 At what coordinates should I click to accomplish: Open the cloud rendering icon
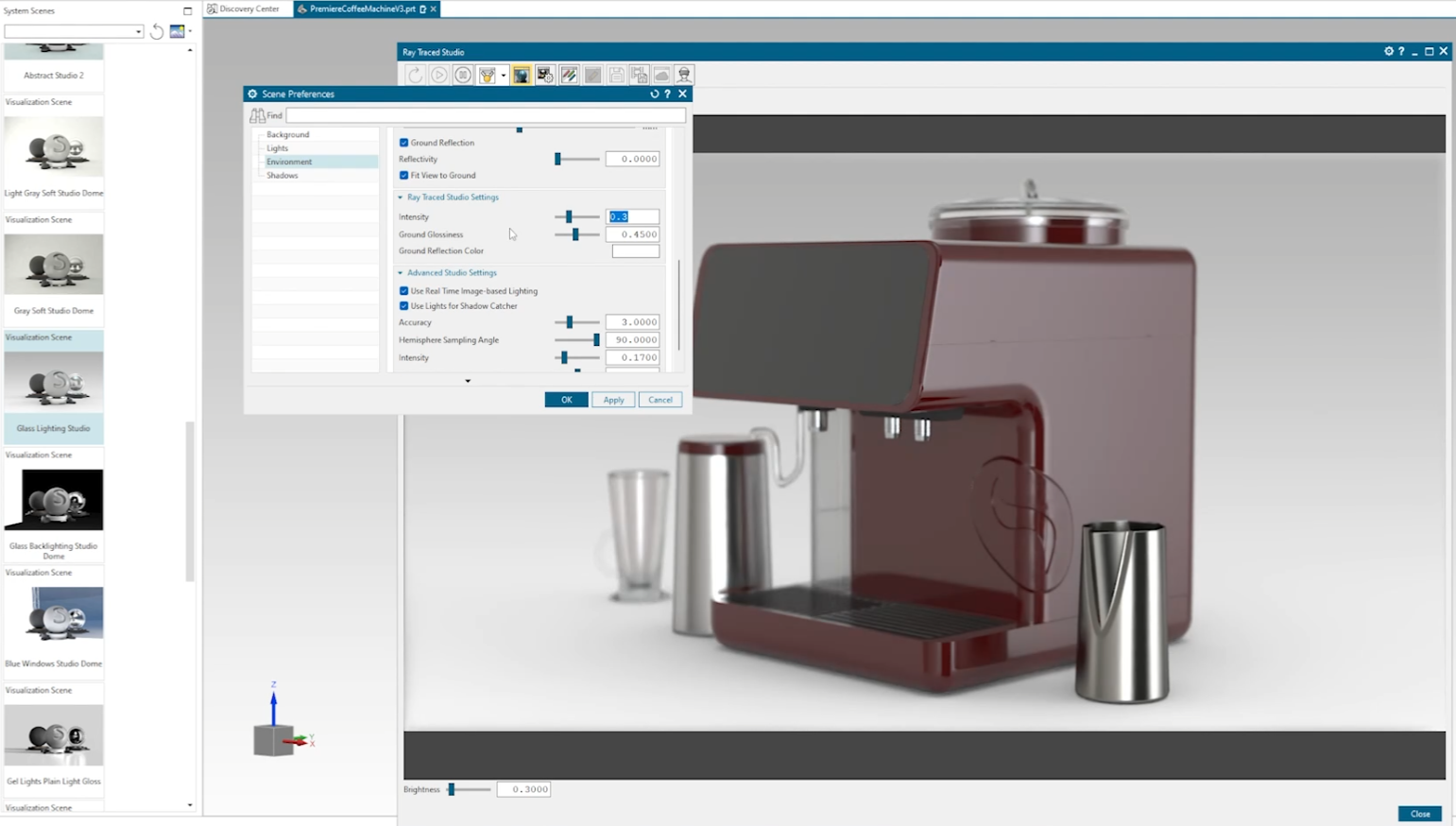pyautogui.click(x=661, y=75)
